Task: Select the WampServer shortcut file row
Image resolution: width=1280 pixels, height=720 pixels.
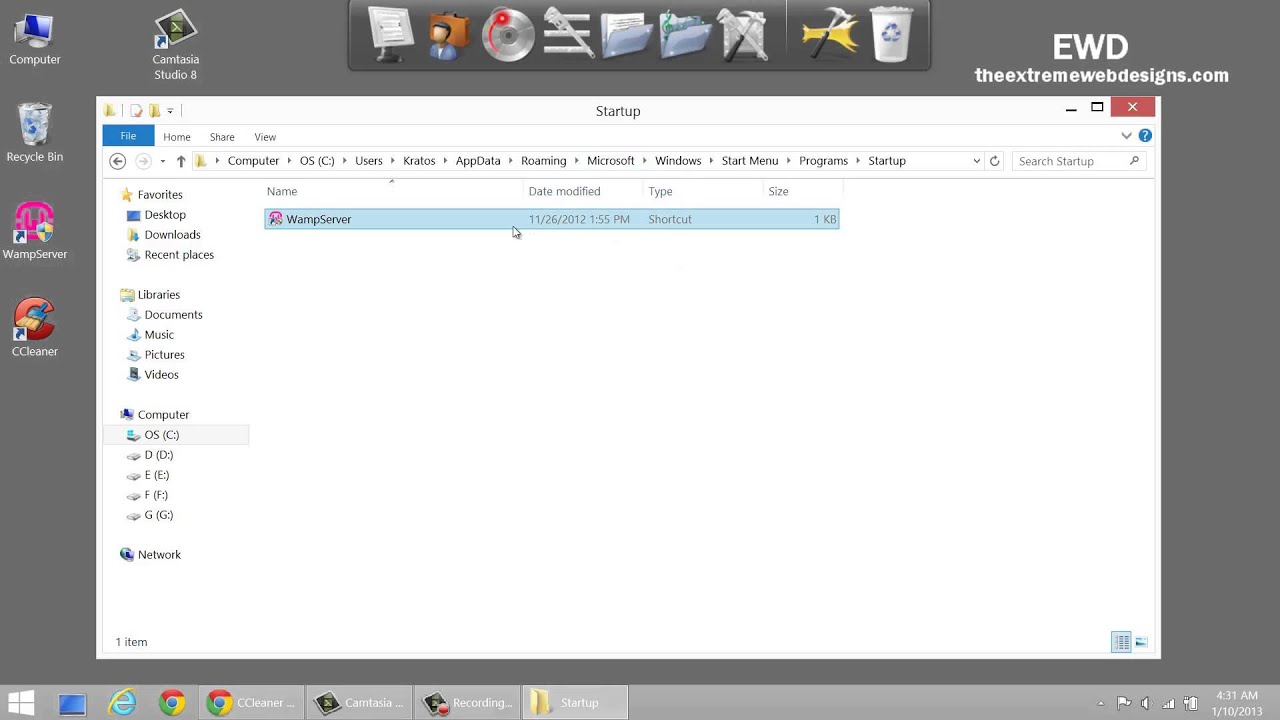Action: point(552,219)
